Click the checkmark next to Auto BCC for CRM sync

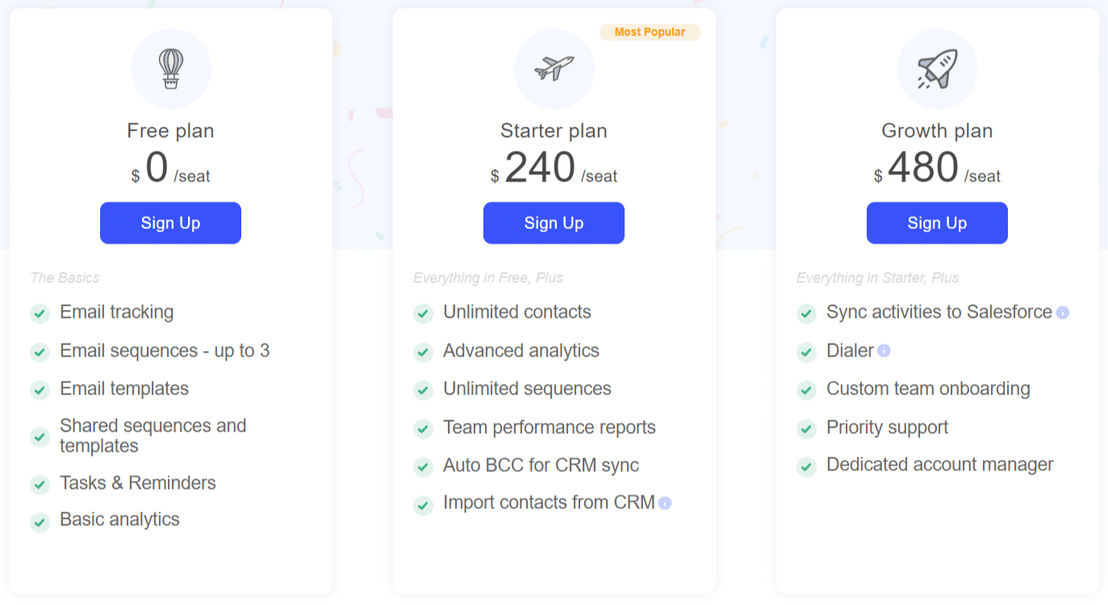coord(423,466)
